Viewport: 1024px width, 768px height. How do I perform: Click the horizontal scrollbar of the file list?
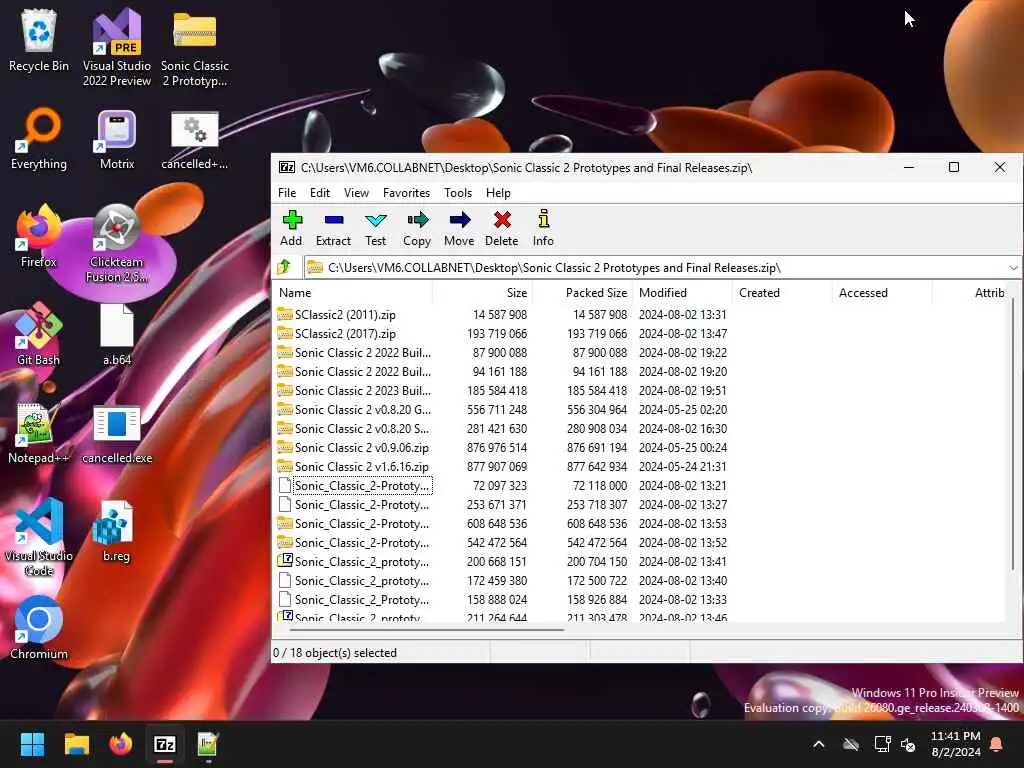coord(427,630)
